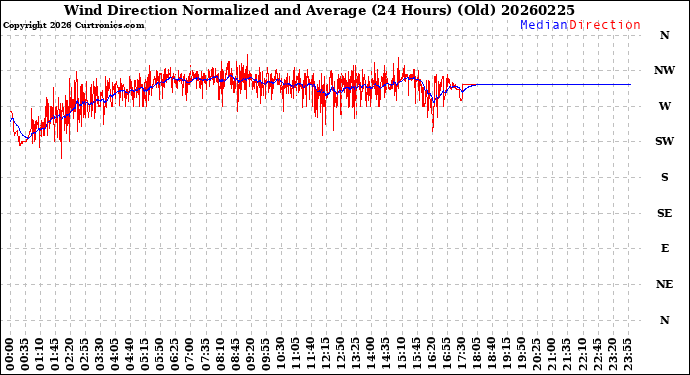Image resolution: width=690 pixels, height=375 pixels.
Task: Click the 02:55 time label
Action: point(84,354)
